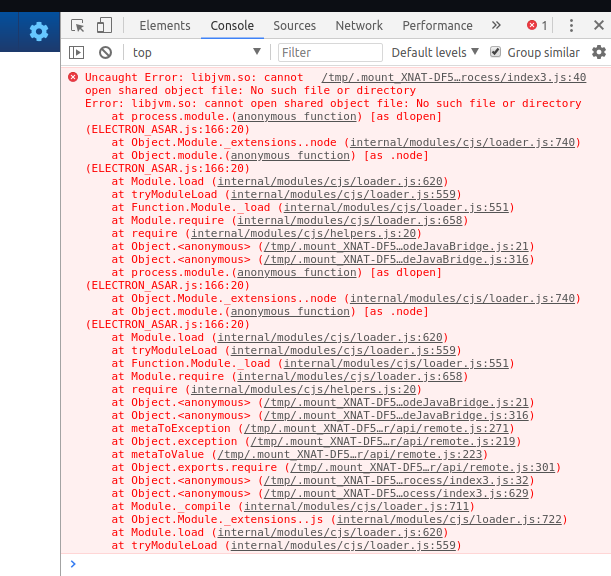Open the DevTools three-dot menu
Viewport: 611px width, 576px height.
pos(573,26)
